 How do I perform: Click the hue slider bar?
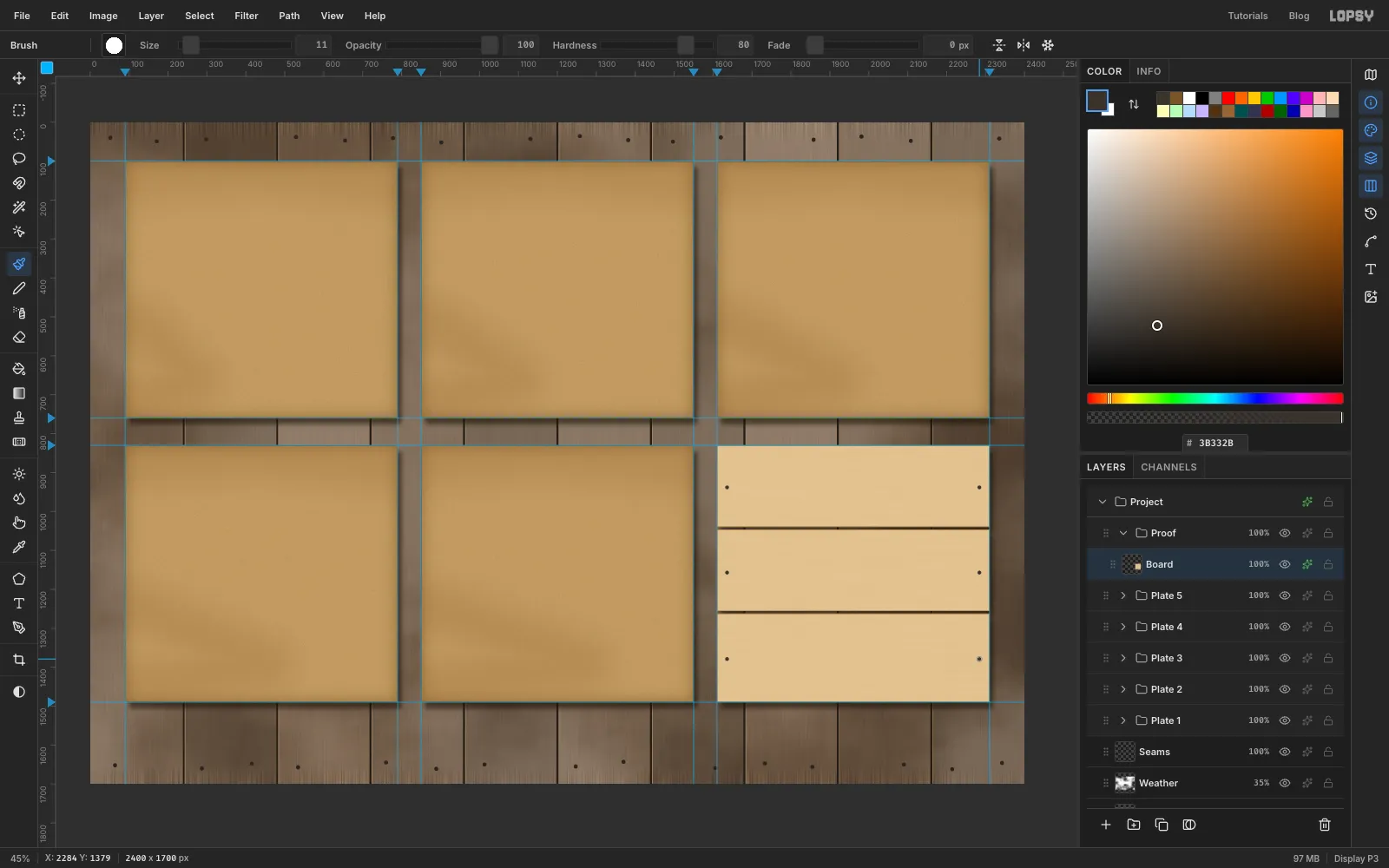coord(1215,398)
